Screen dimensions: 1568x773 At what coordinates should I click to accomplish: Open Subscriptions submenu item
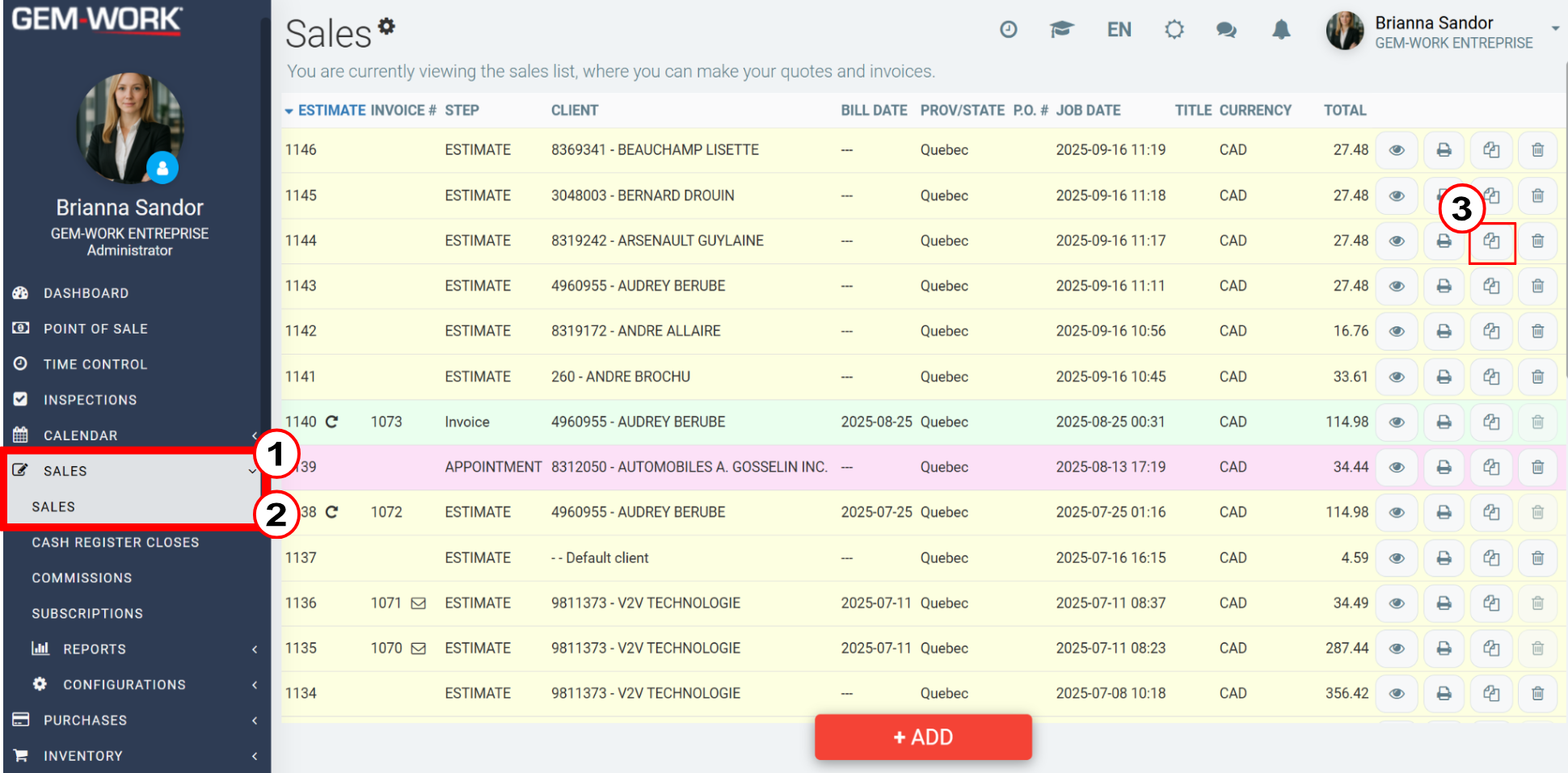click(x=87, y=614)
